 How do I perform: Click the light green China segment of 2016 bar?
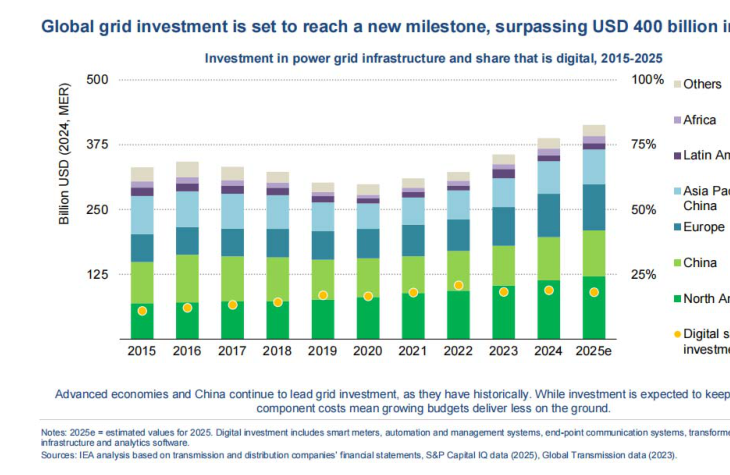click(x=187, y=278)
